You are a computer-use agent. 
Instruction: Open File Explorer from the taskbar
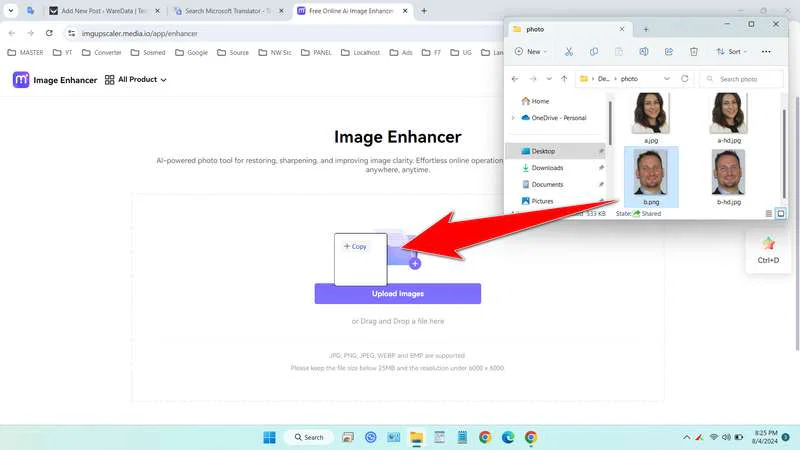[416, 437]
